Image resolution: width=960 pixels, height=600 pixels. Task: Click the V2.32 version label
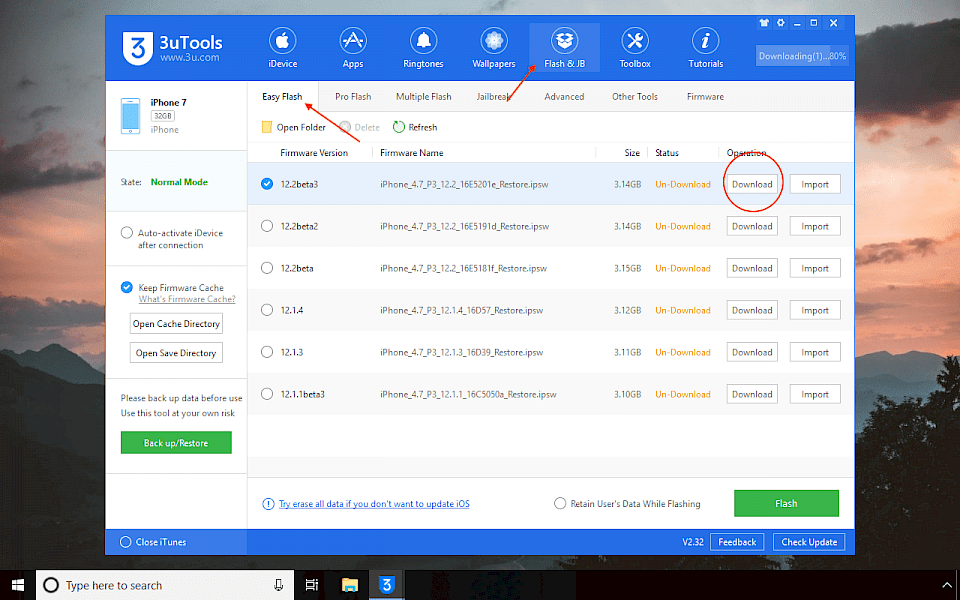coord(693,542)
